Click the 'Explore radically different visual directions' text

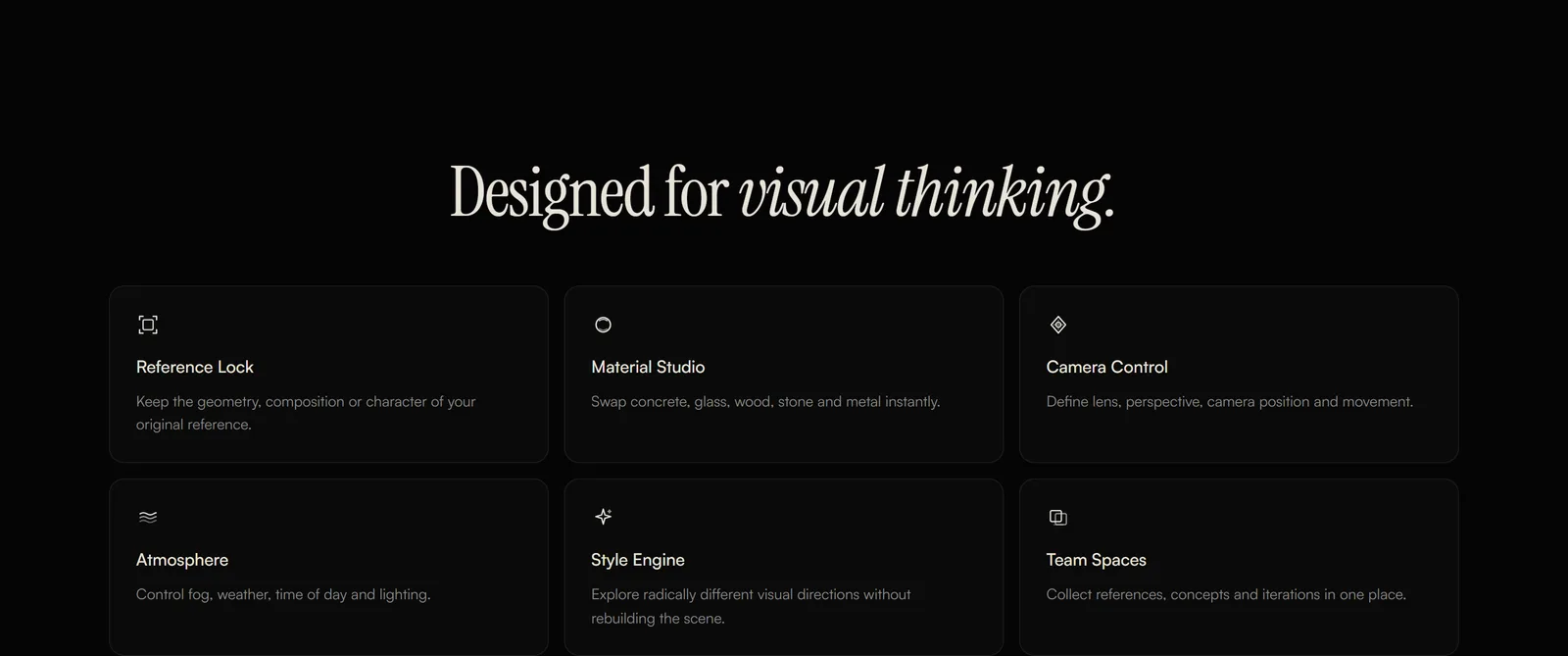click(x=751, y=606)
